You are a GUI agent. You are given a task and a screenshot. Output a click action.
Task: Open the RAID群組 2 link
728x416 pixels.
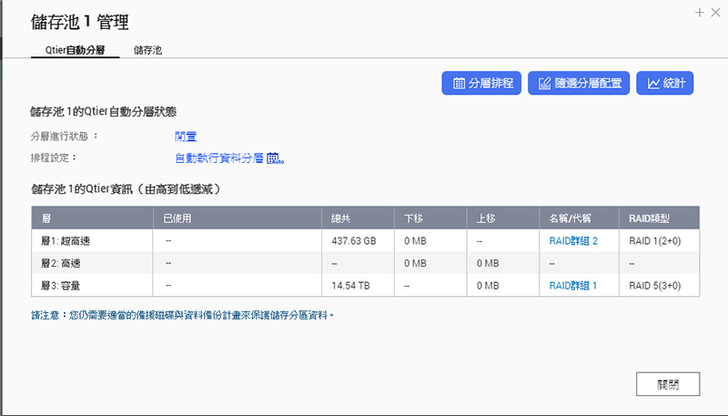pyautogui.click(x=573, y=241)
